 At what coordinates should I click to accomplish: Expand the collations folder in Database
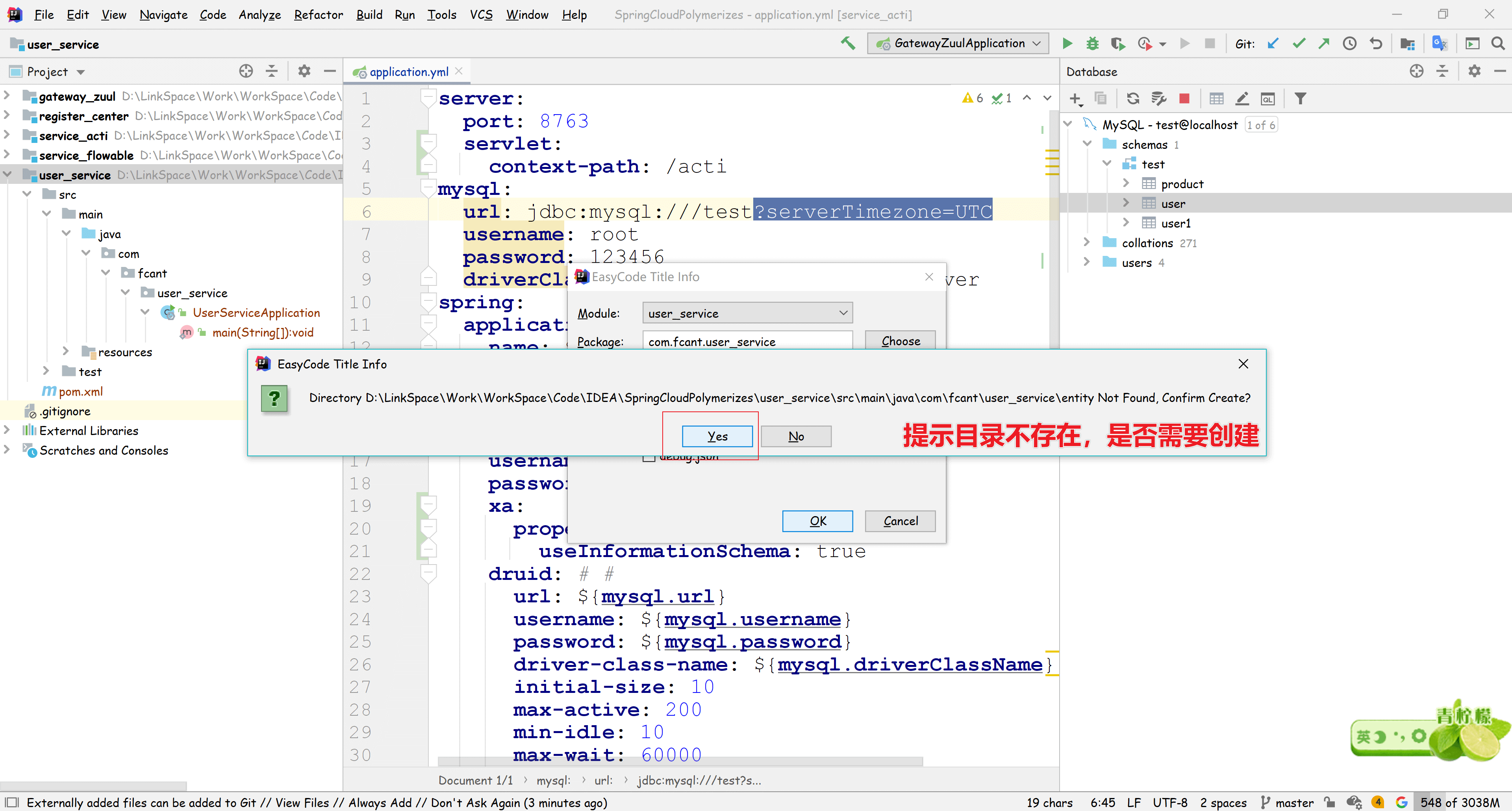click(1086, 243)
